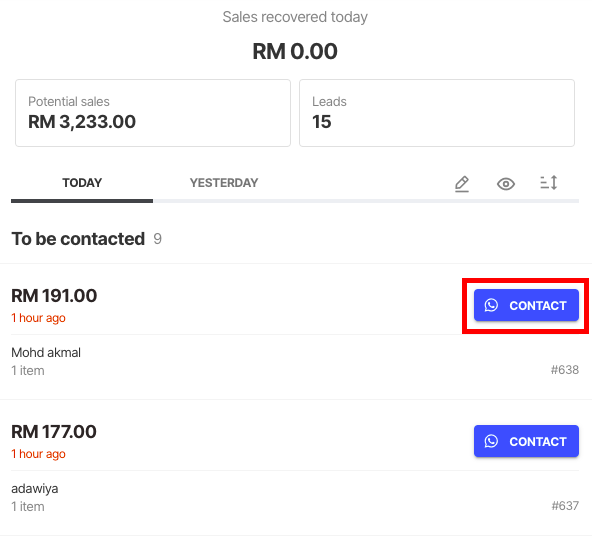The width and height of the screenshot is (592, 539).
Task: Contact Mohd akmal via CONTACT button
Action: [526, 305]
